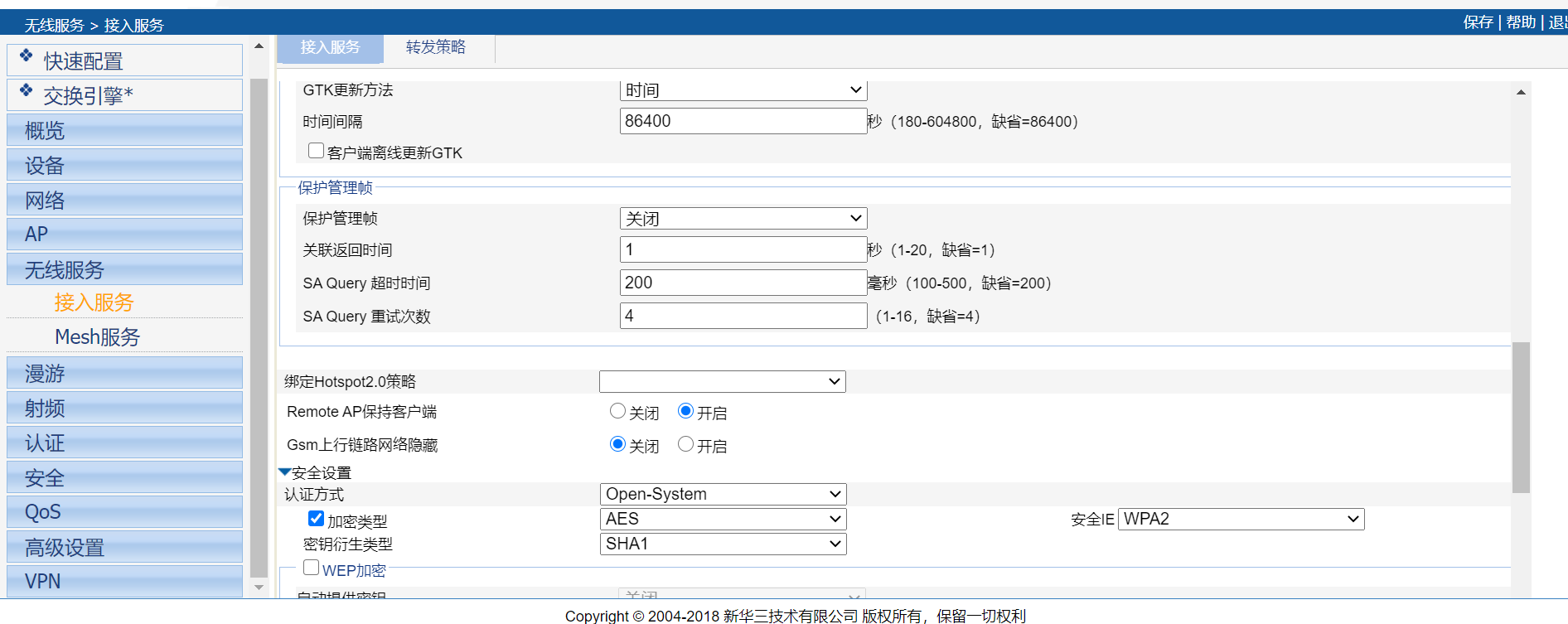This screenshot has width=1568, height=624.
Task: Click the diamond icon beside 交换引擎
Action: (x=27, y=90)
